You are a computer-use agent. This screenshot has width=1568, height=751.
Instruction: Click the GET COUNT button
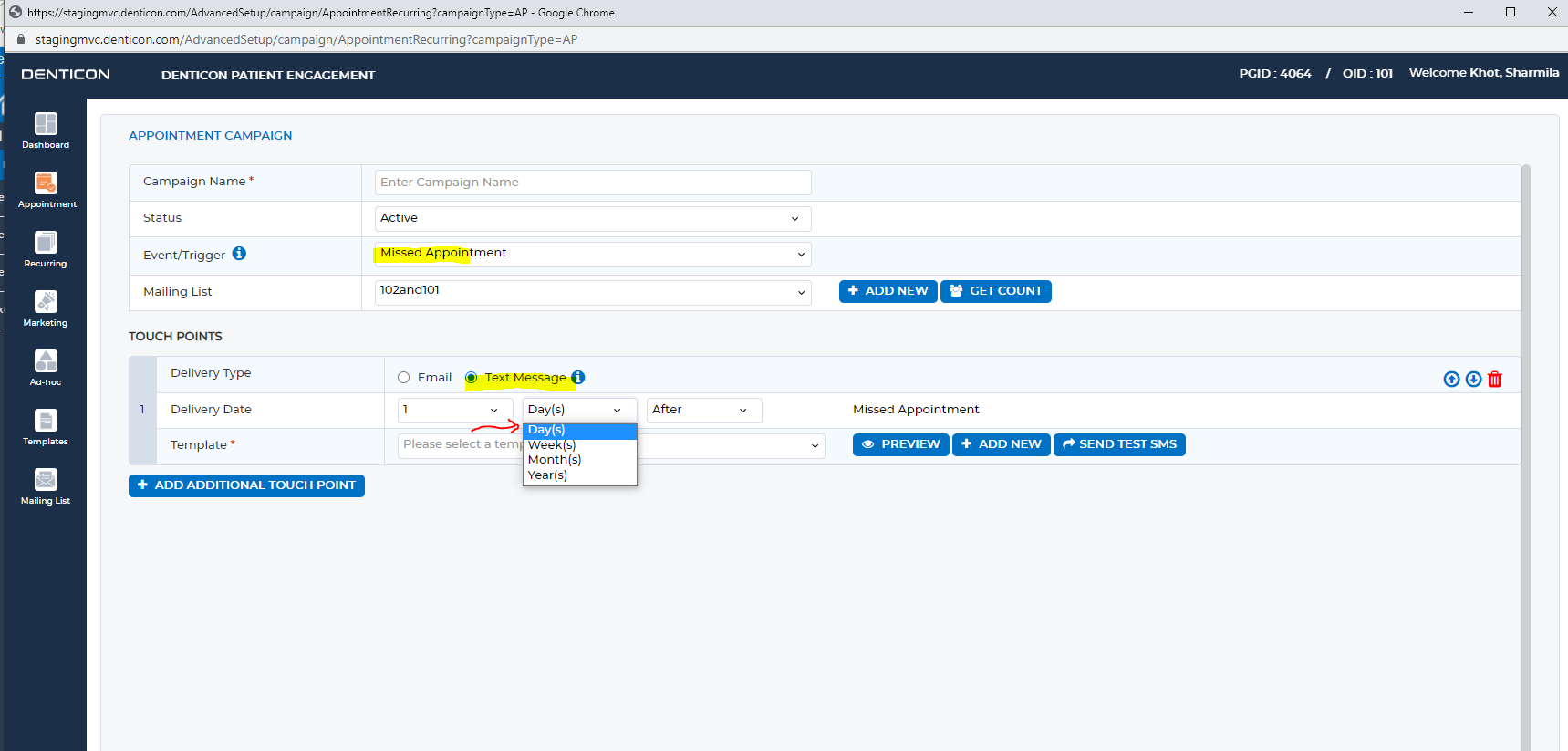point(996,291)
